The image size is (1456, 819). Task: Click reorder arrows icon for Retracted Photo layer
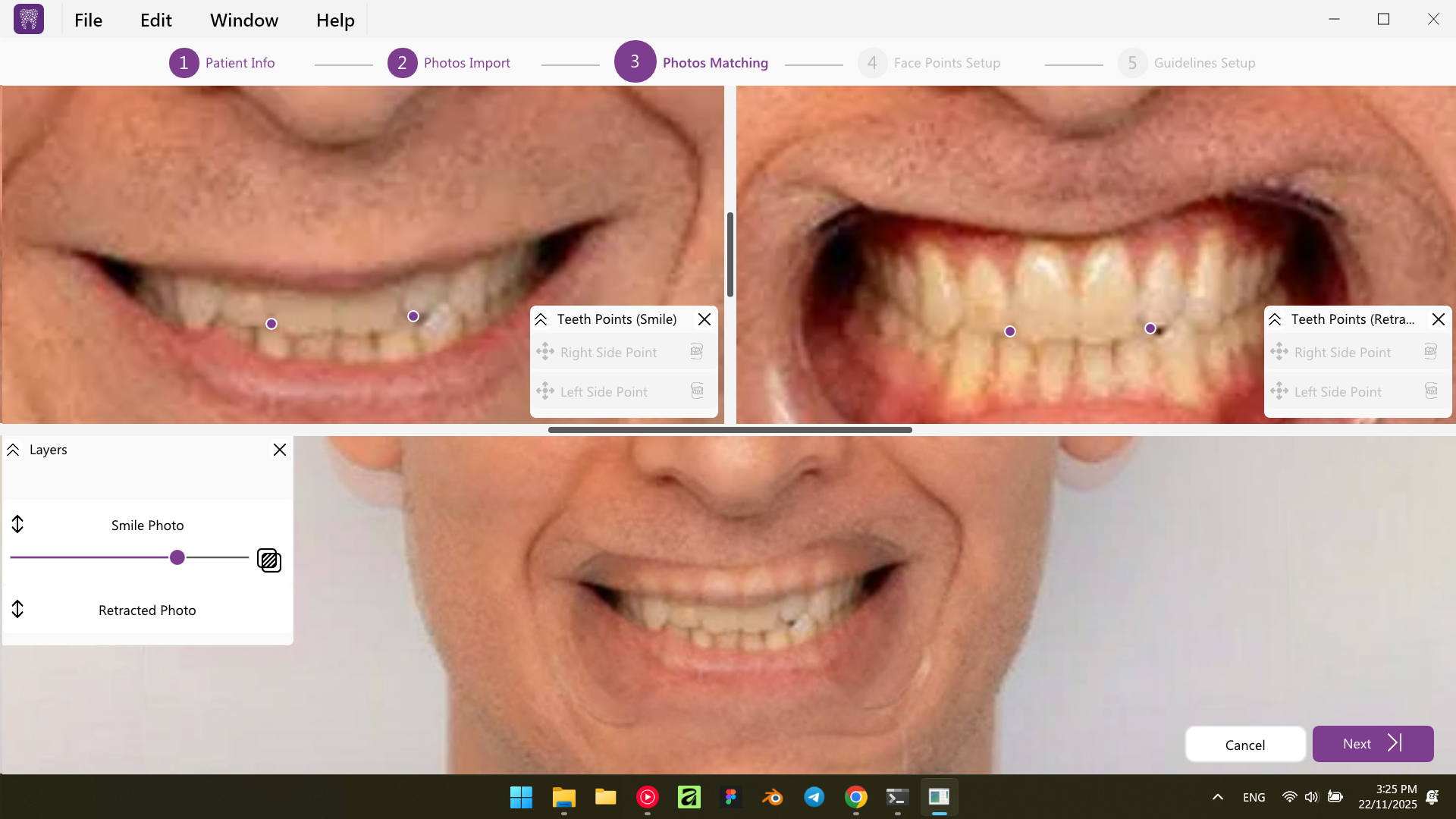coord(17,609)
